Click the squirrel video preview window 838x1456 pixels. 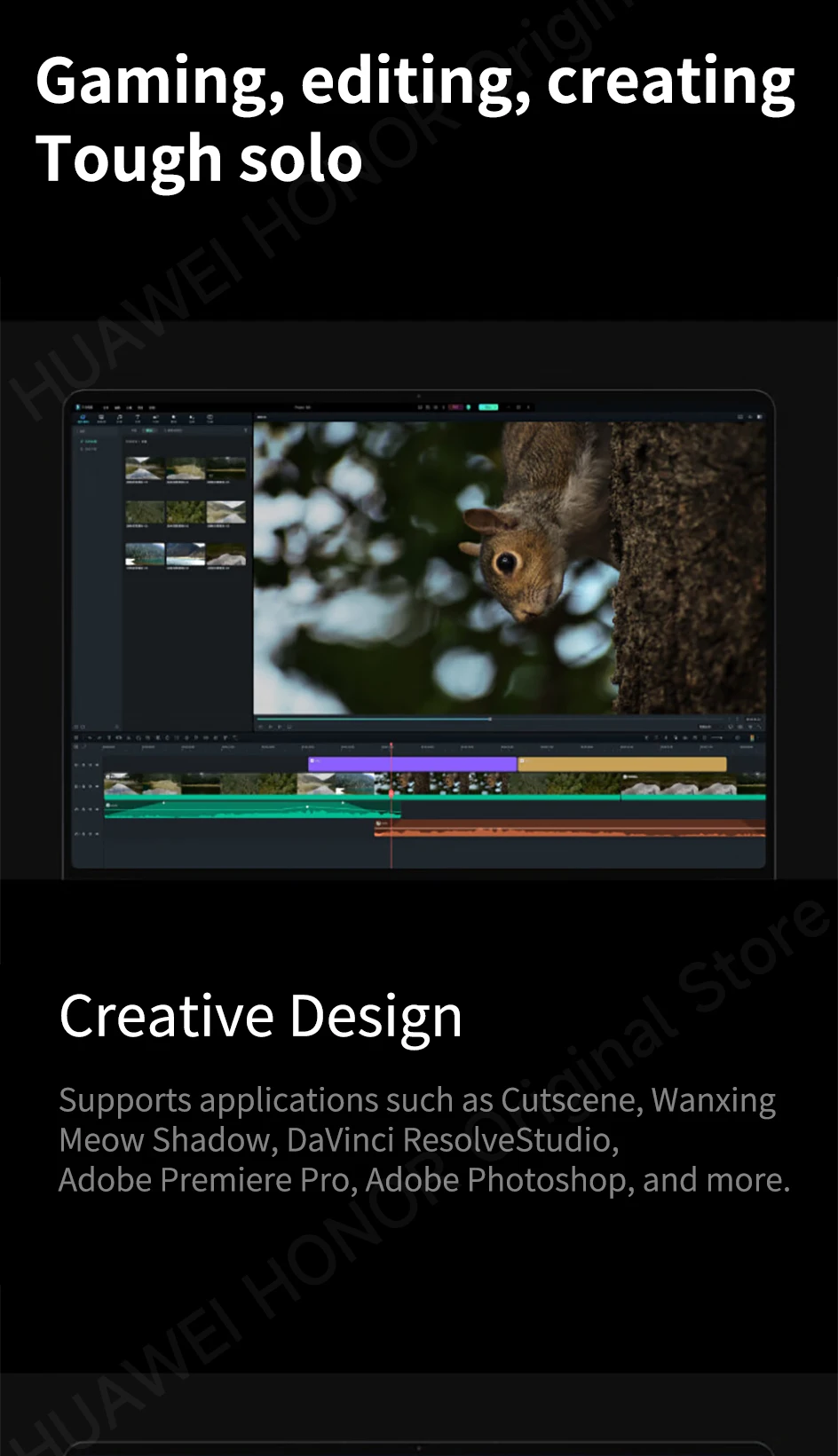coord(510,567)
